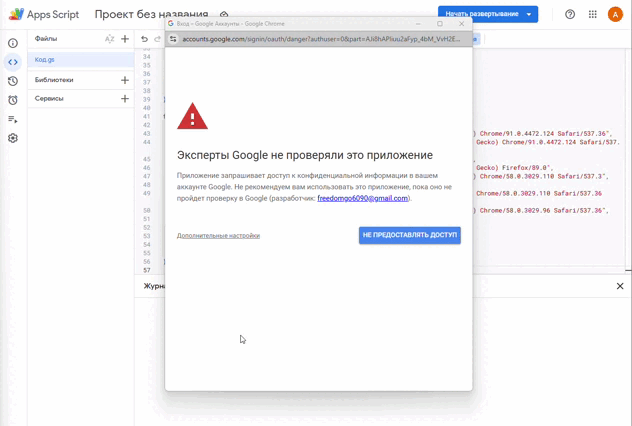
Task: Open the Overview info icon in sidebar
Action: coord(13,43)
